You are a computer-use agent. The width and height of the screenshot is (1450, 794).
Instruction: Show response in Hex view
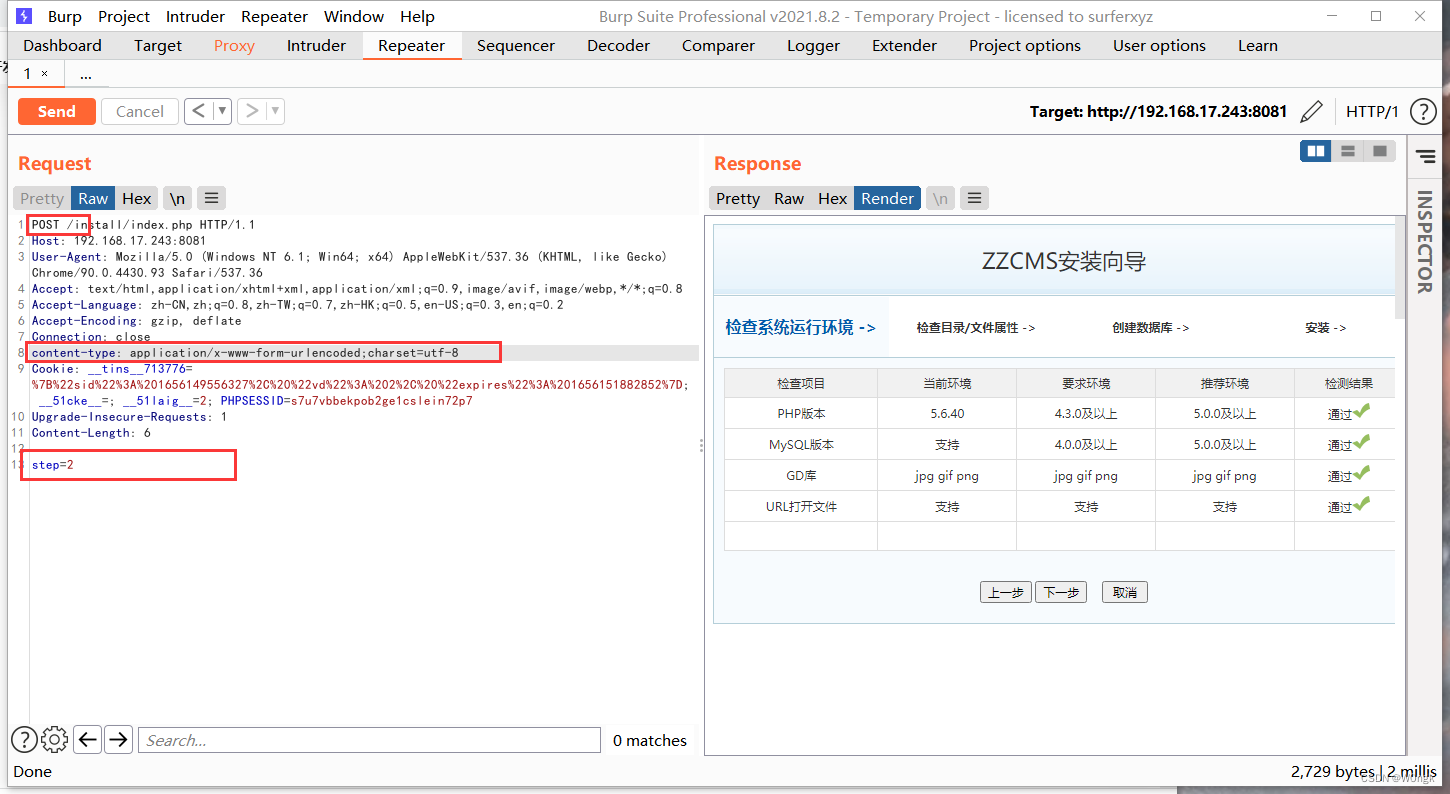tap(832, 198)
